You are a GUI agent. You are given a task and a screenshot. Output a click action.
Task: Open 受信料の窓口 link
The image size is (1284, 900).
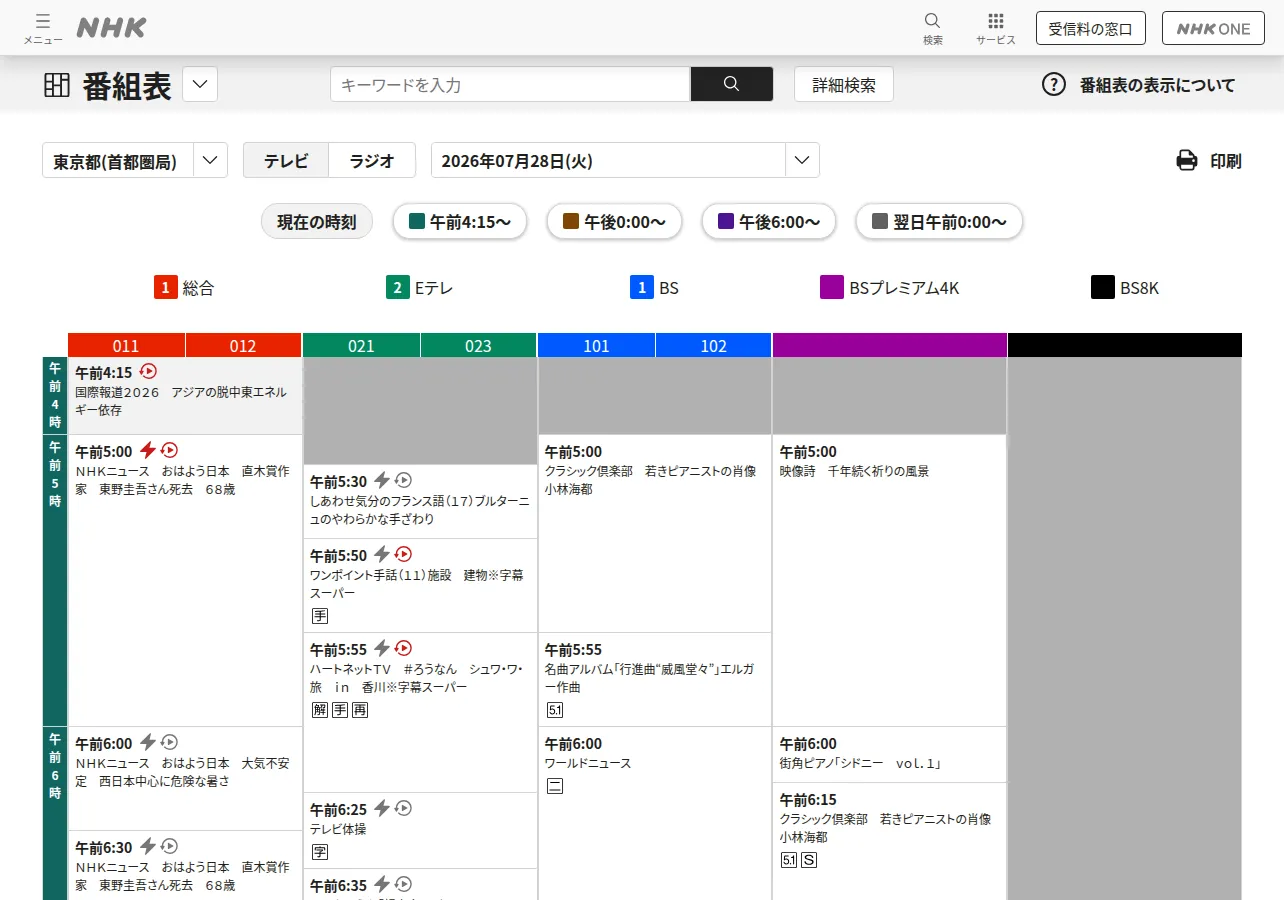pos(1090,28)
